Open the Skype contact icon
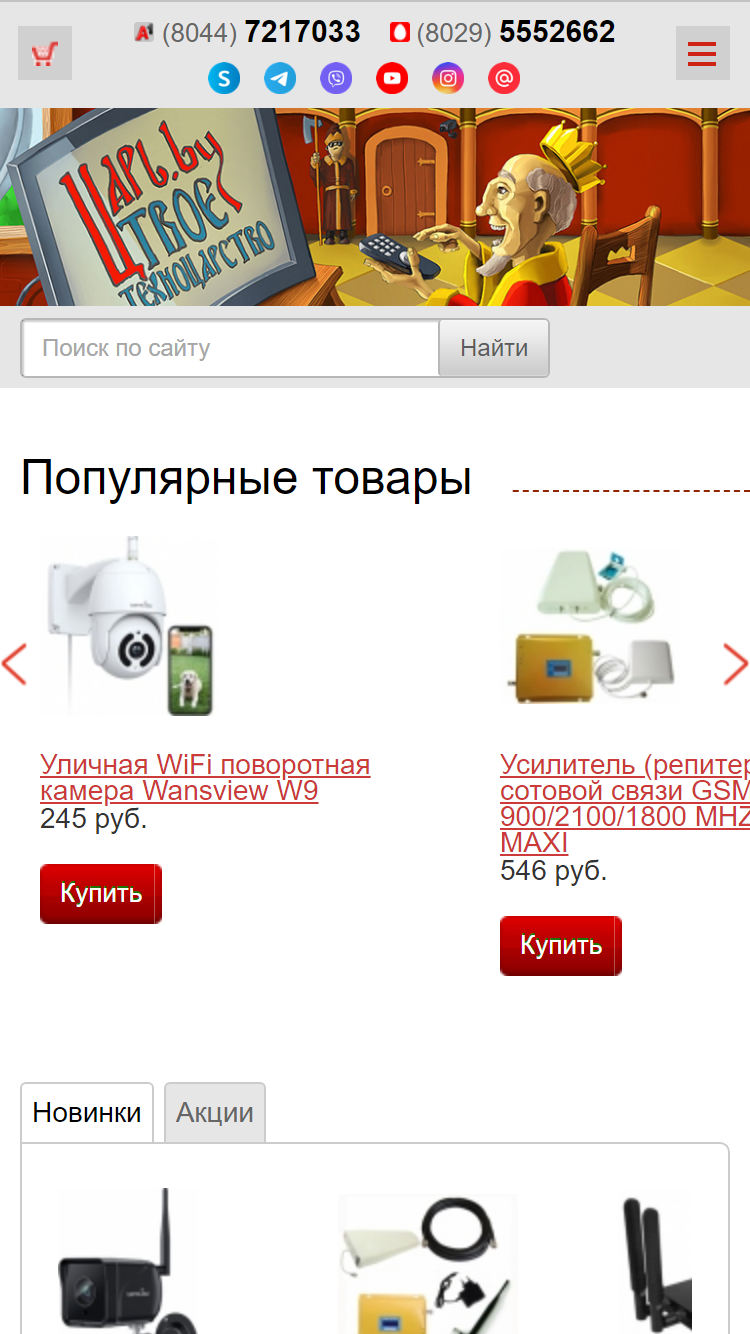Viewport: 750px width, 1334px height. tap(224, 78)
